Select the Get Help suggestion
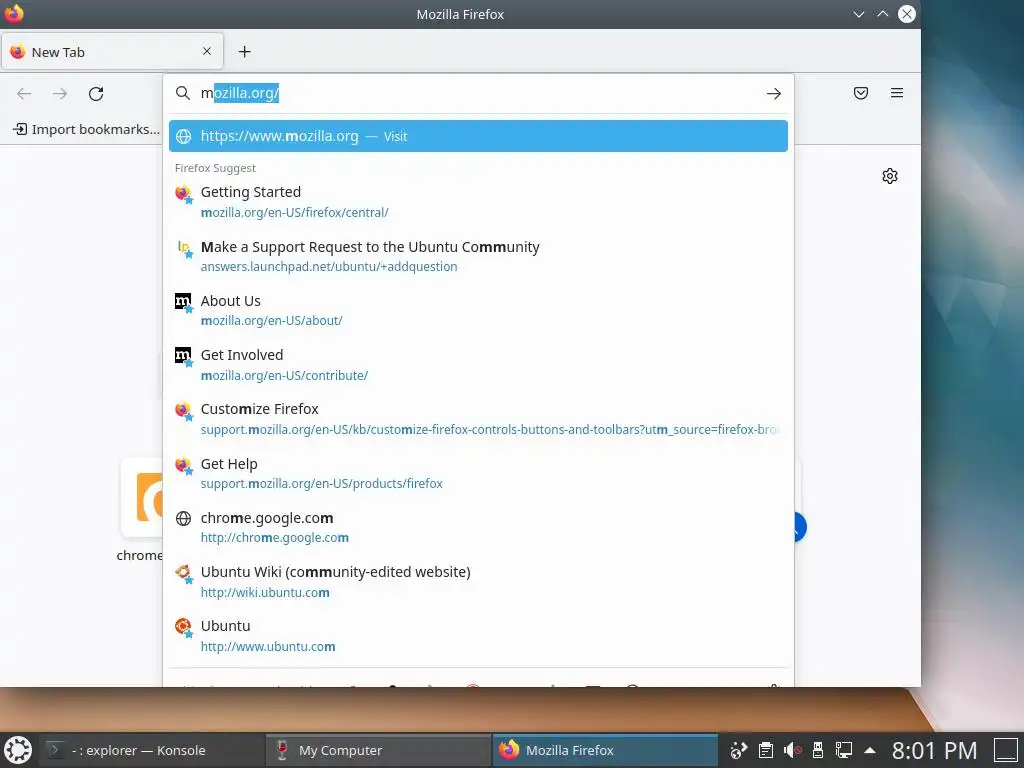Screen dimensions: 1024x768 coord(478,473)
